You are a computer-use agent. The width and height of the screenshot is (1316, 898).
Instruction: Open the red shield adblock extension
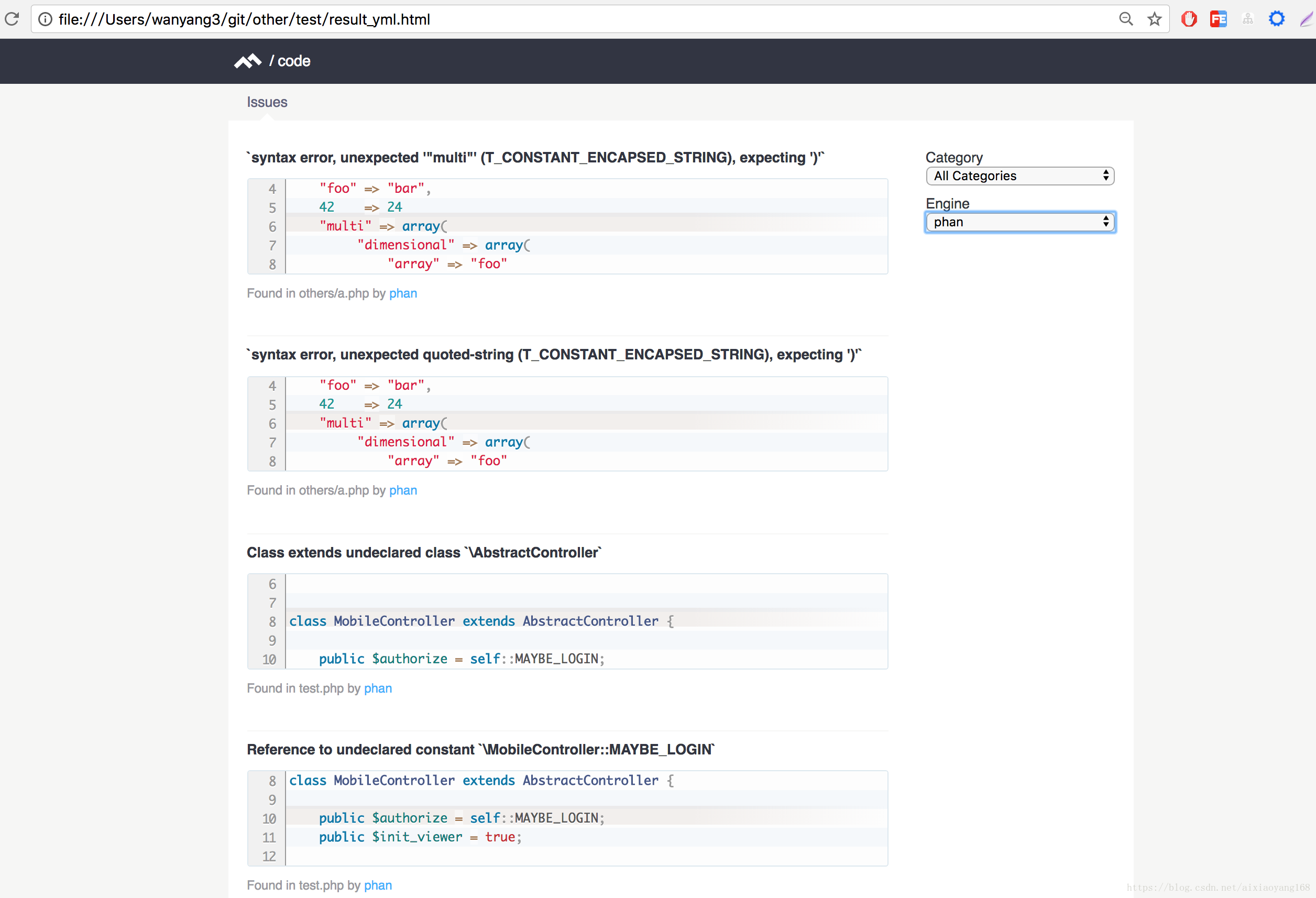pos(1189,19)
